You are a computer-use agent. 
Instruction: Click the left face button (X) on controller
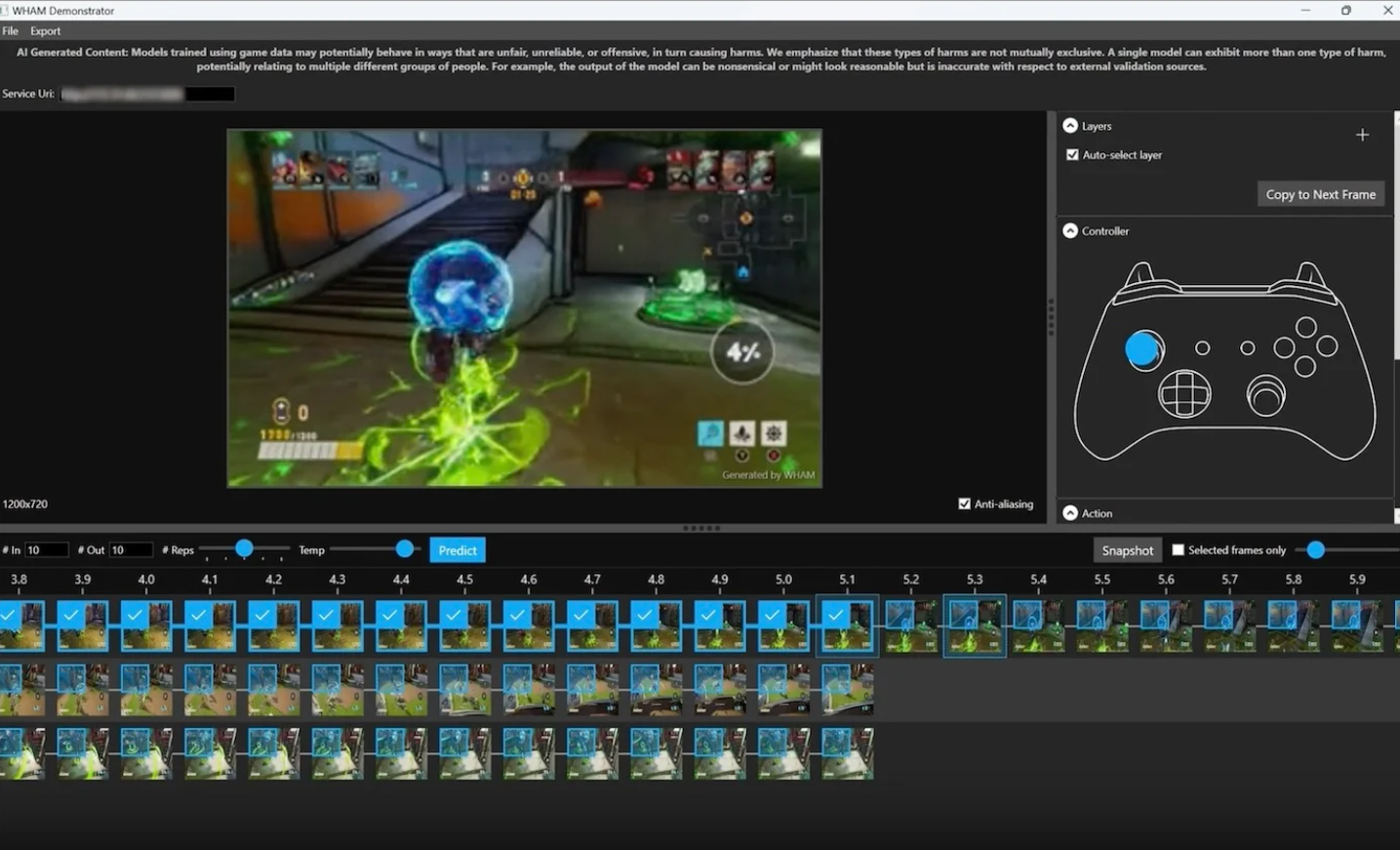pos(1285,347)
